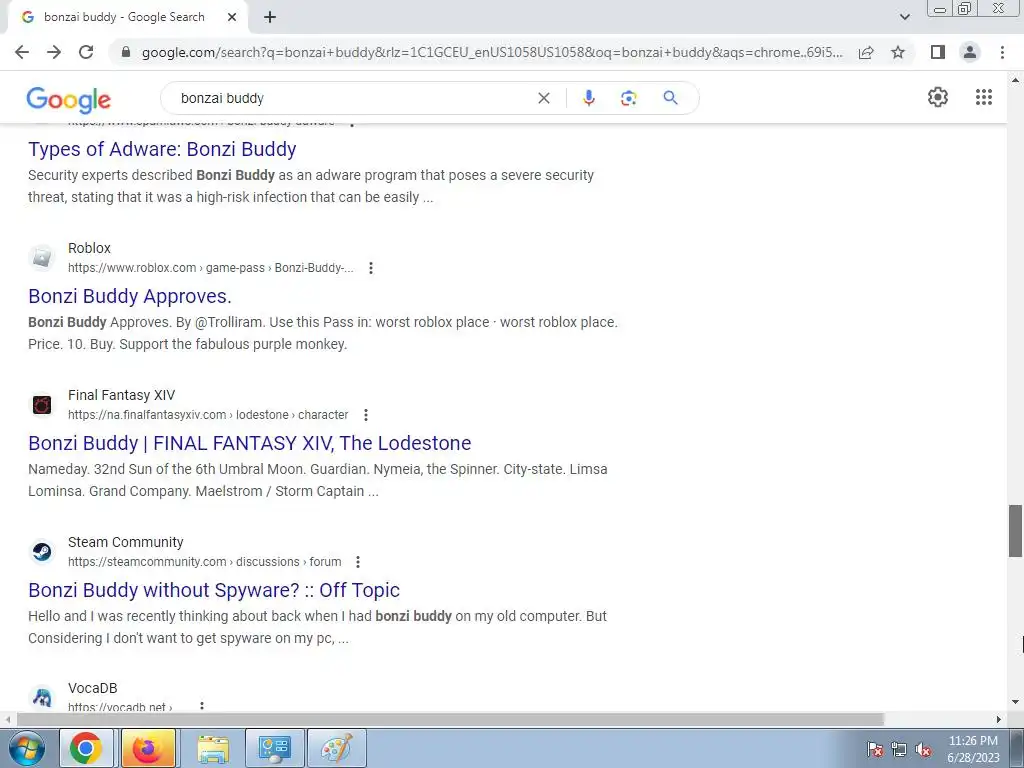
Task: Focus the bonzai buddy search box
Action: click(353, 98)
